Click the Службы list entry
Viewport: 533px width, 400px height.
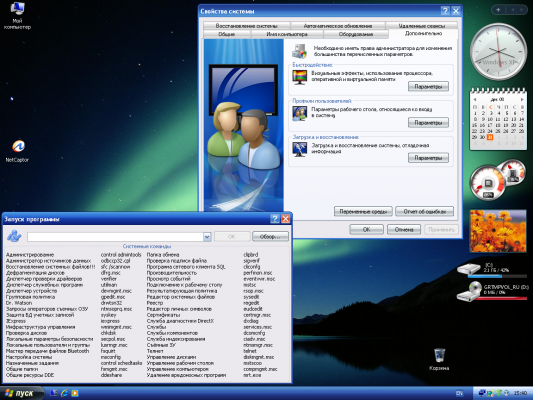pos(156,327)
